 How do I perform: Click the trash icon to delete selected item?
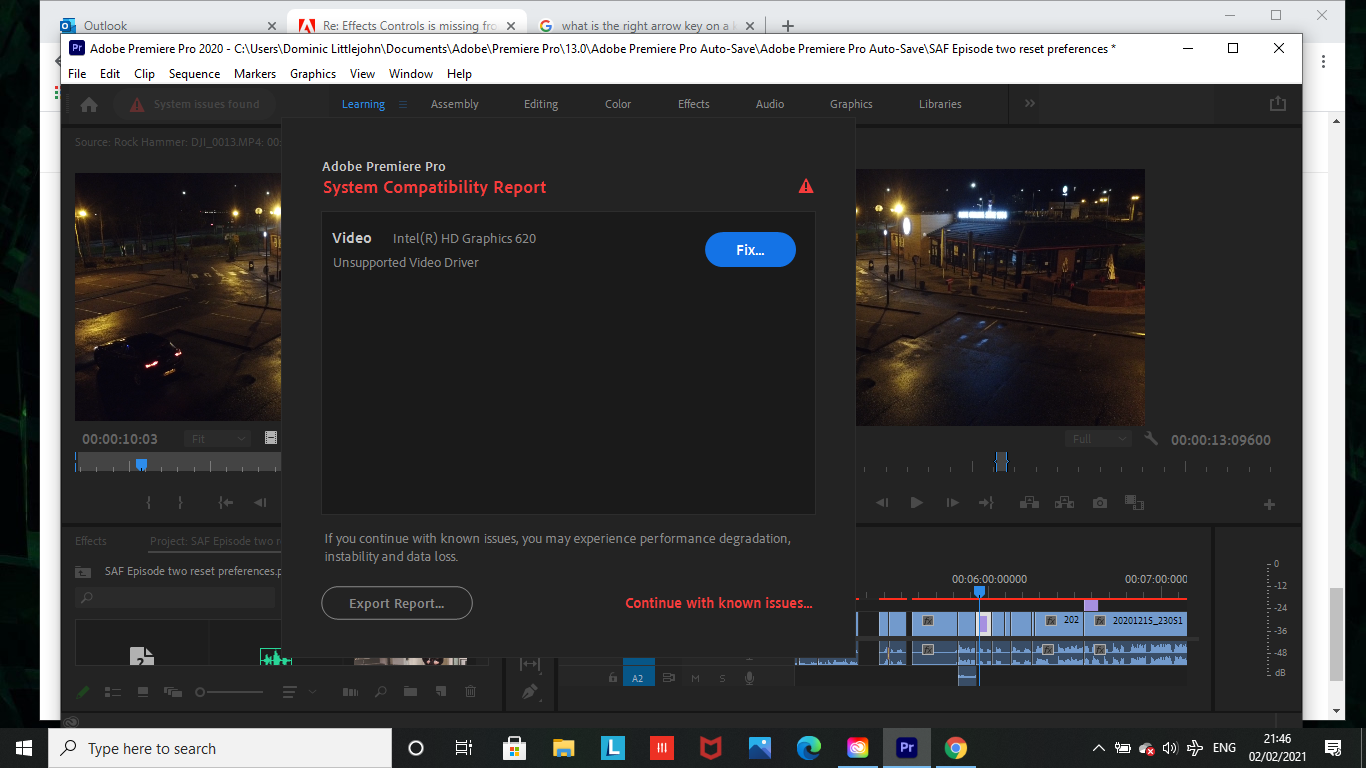[470, 691]
